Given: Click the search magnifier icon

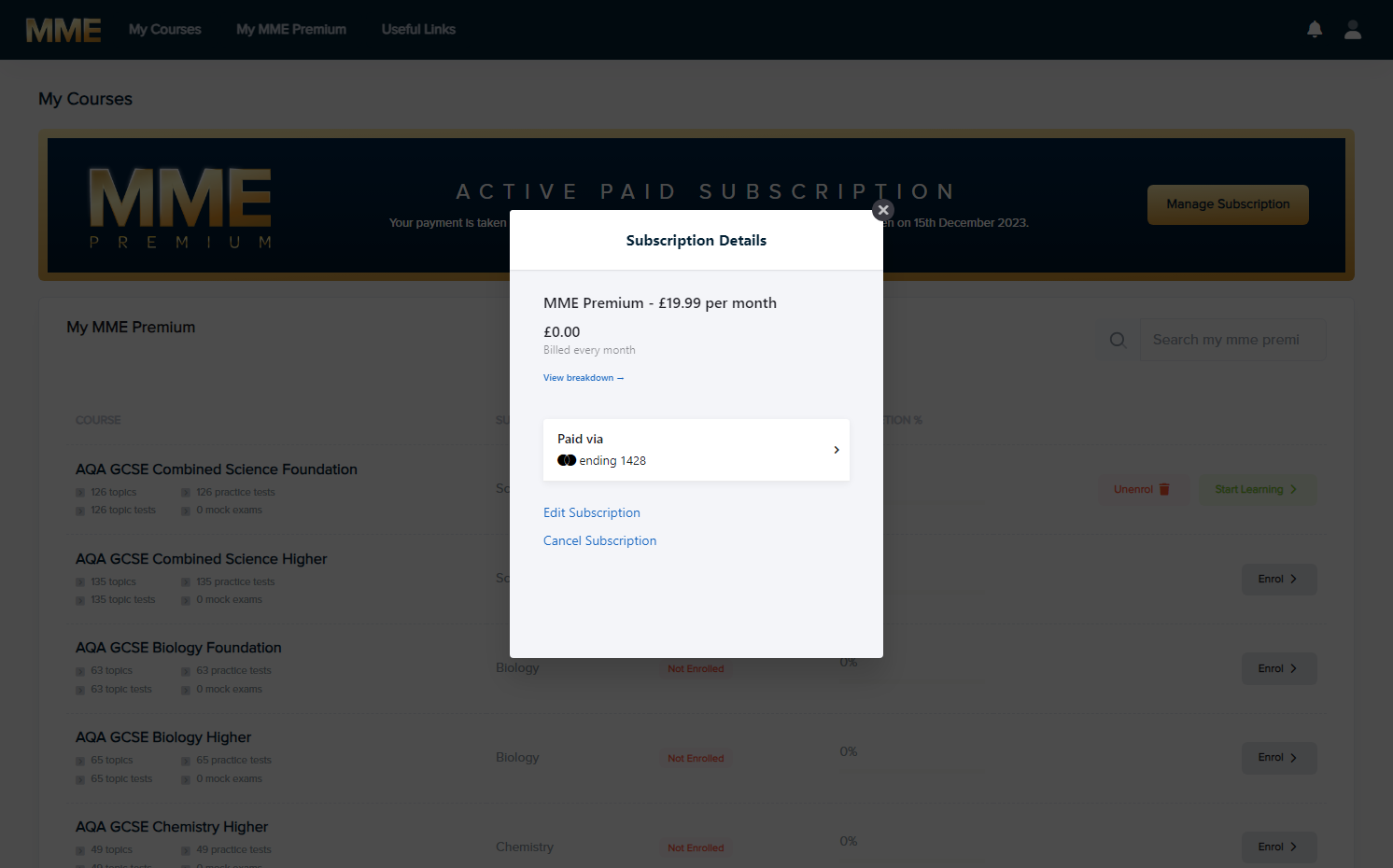Looking at the screenshot, I should pos(1118,340).
